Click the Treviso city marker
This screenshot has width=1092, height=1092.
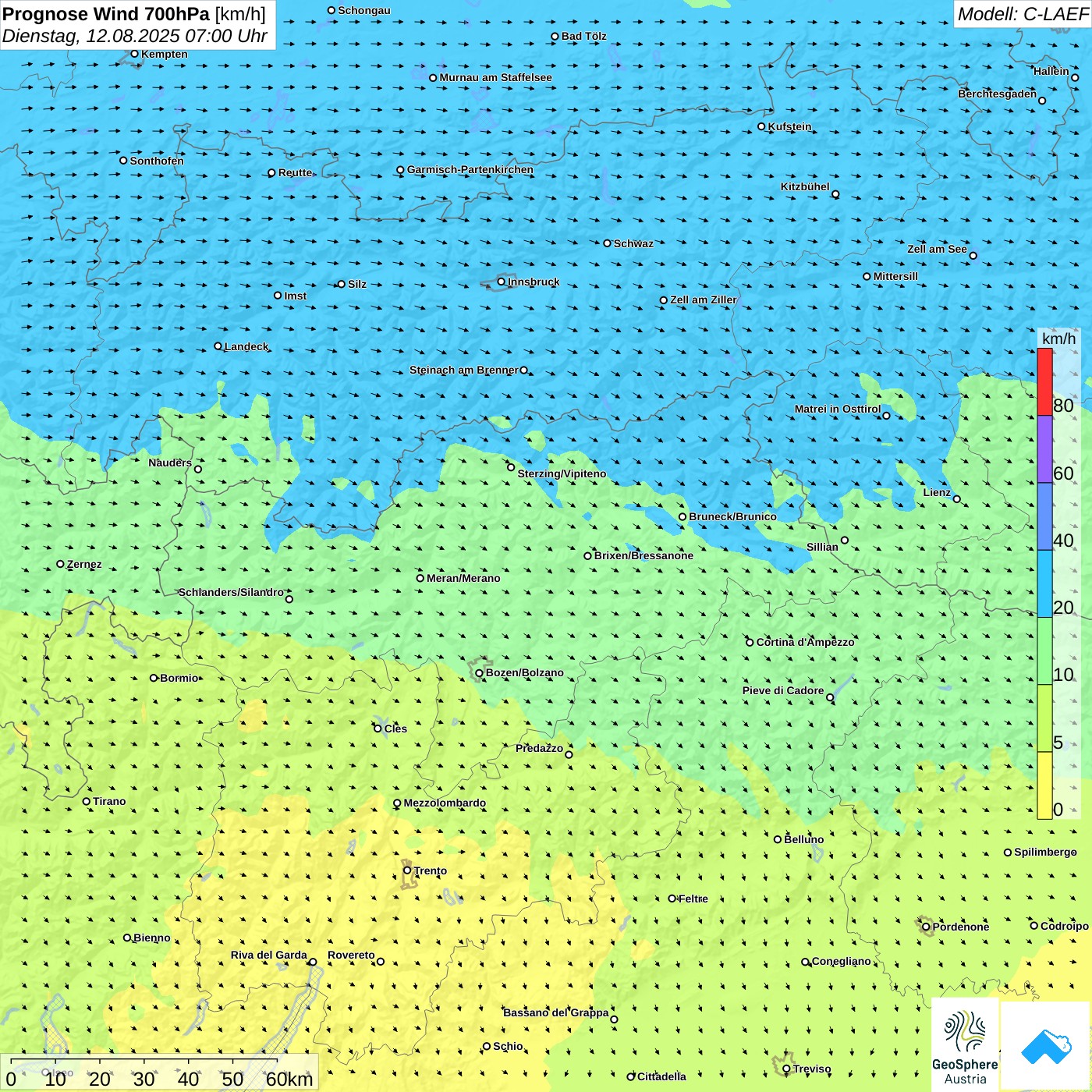tap(786, 1069)
